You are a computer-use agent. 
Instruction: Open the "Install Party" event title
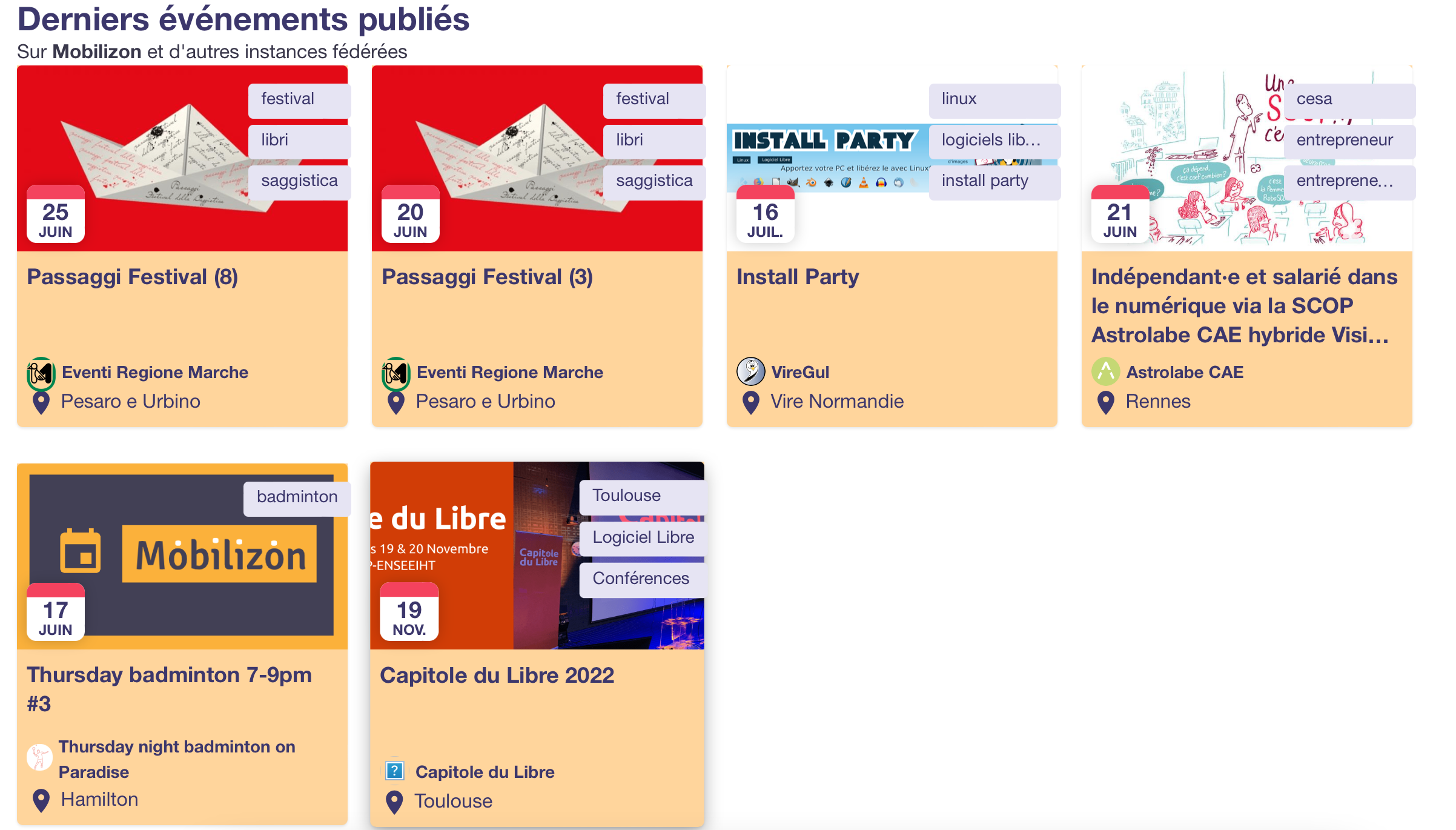tap(797, 277)
